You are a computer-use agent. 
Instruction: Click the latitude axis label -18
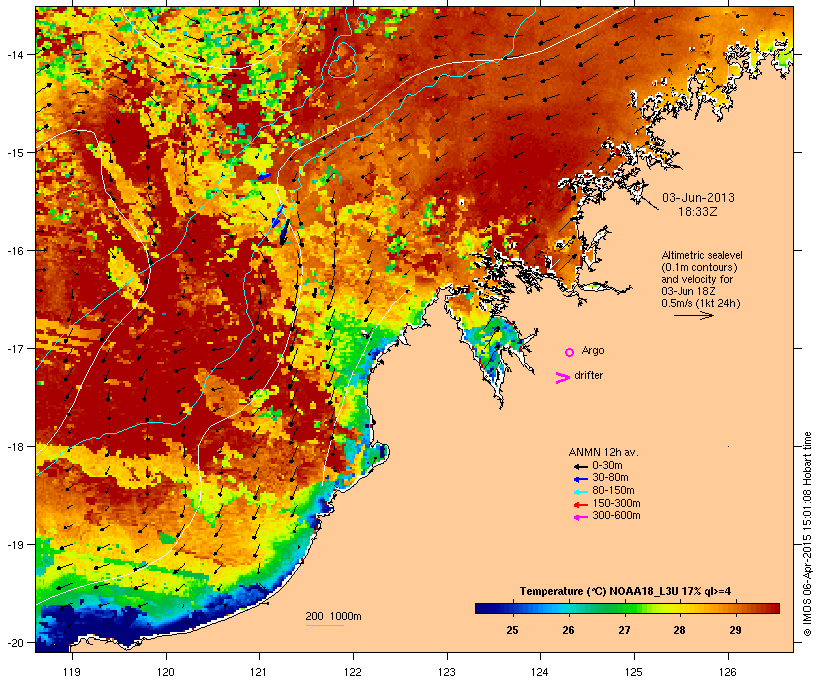click(14, 447)
